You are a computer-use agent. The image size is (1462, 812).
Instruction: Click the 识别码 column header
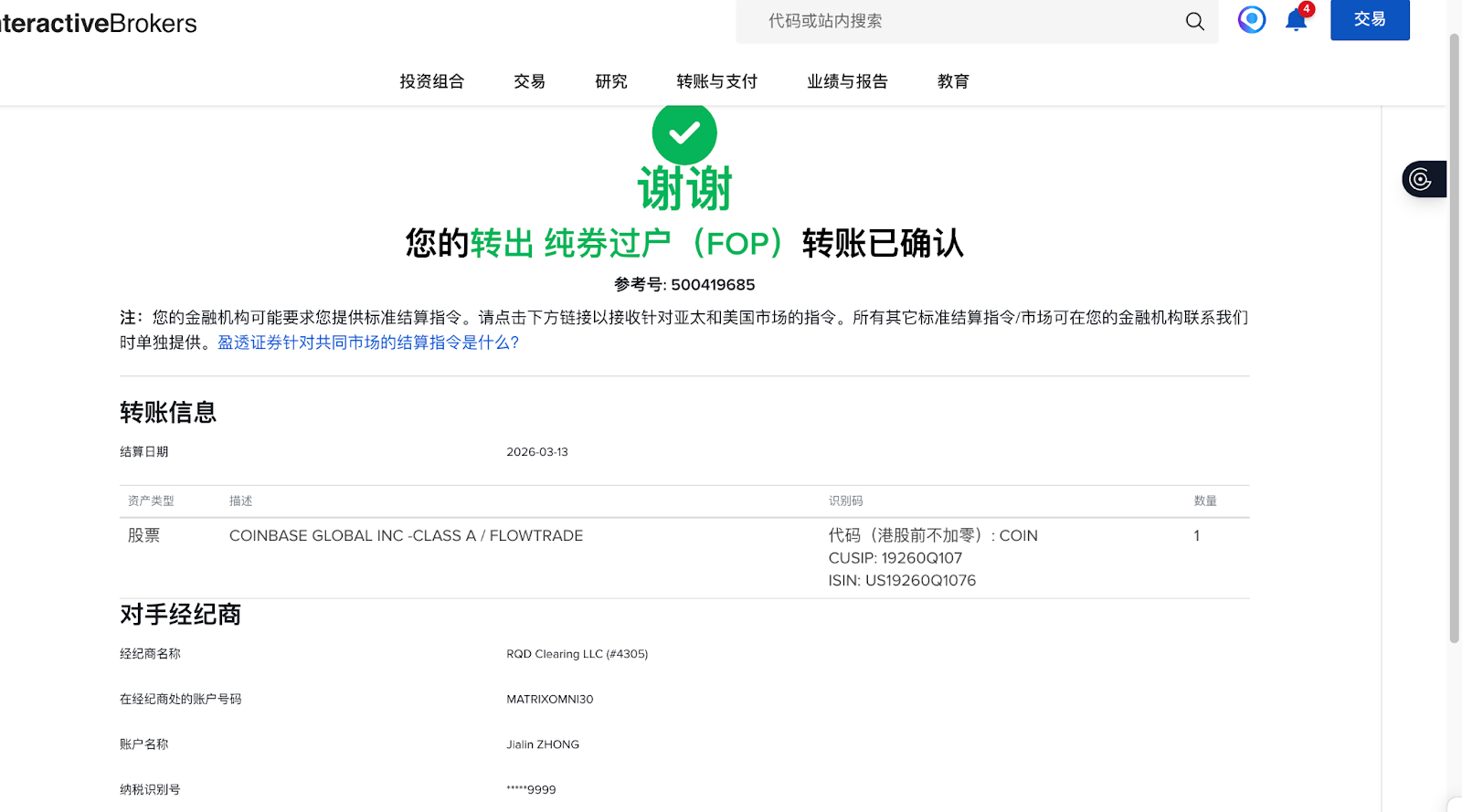click(845, 501)
